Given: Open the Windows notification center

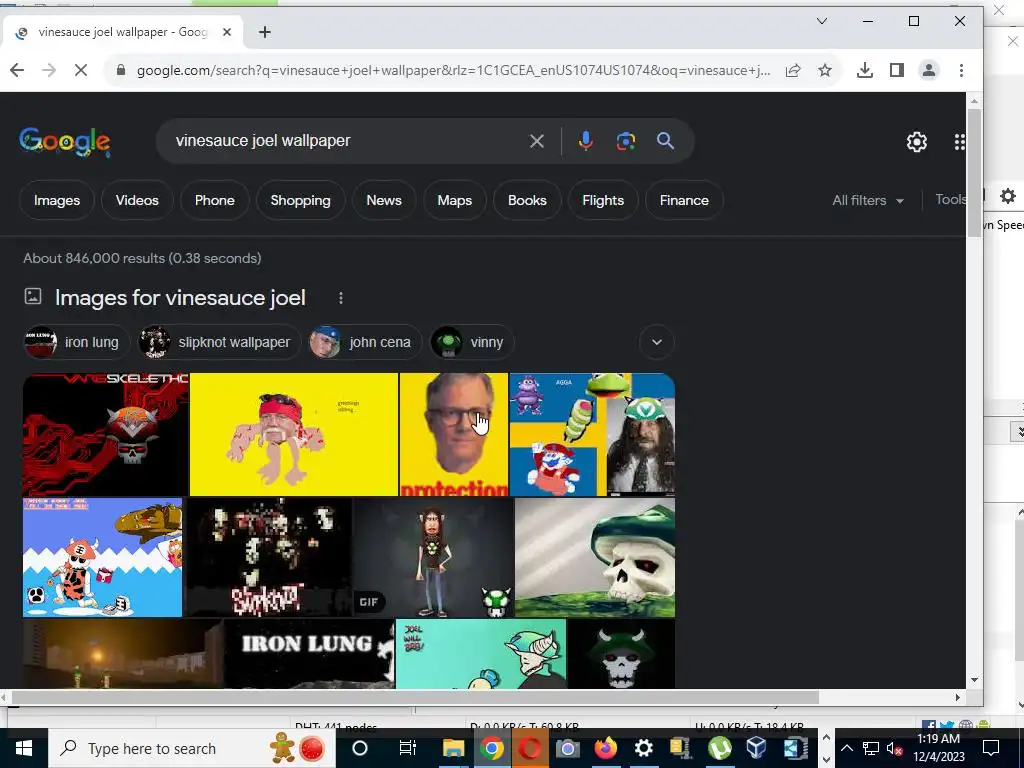Looking at the screenshot, I should coord(991,748).
